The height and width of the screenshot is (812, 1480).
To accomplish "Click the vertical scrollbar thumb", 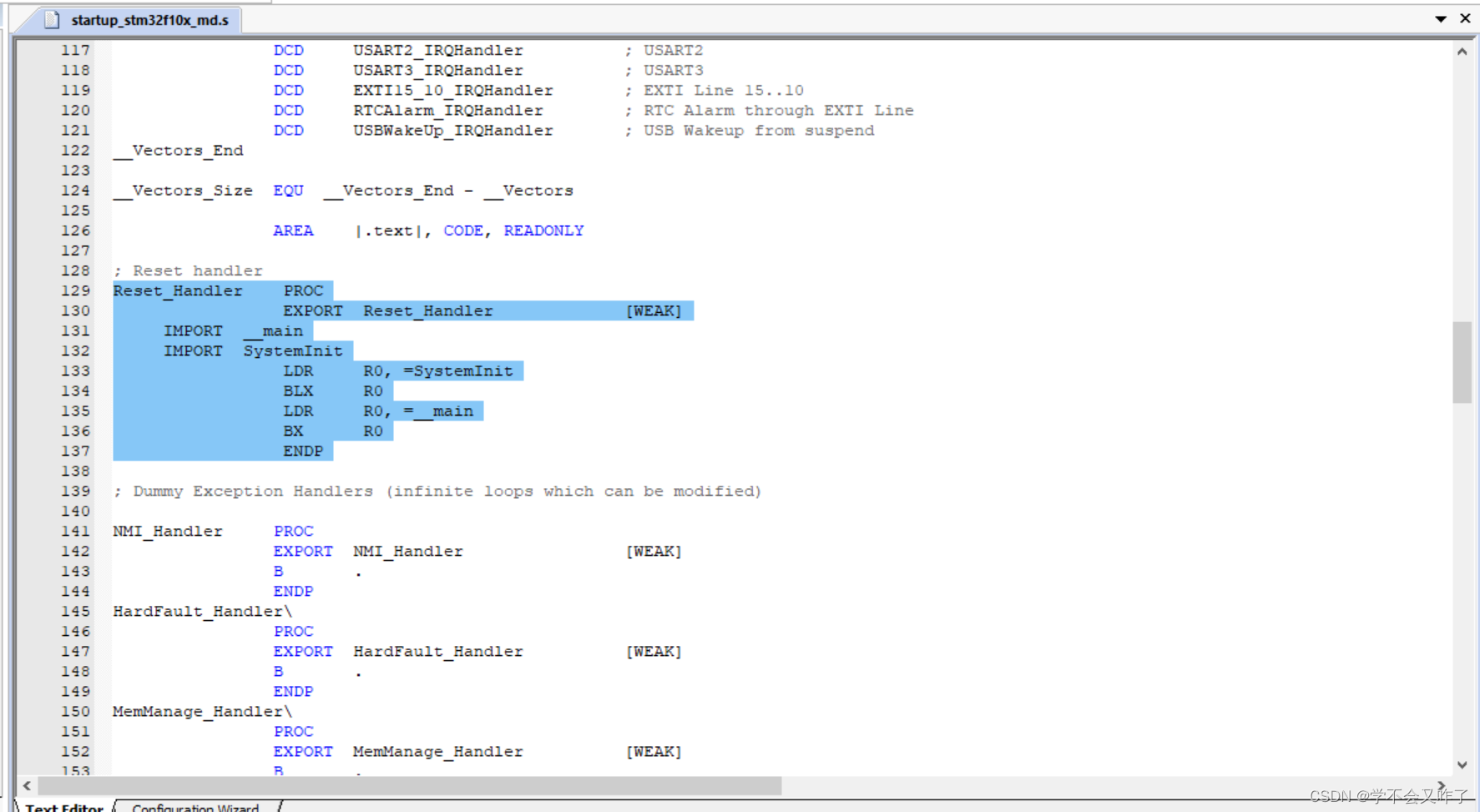I will tap(1462, 362).
